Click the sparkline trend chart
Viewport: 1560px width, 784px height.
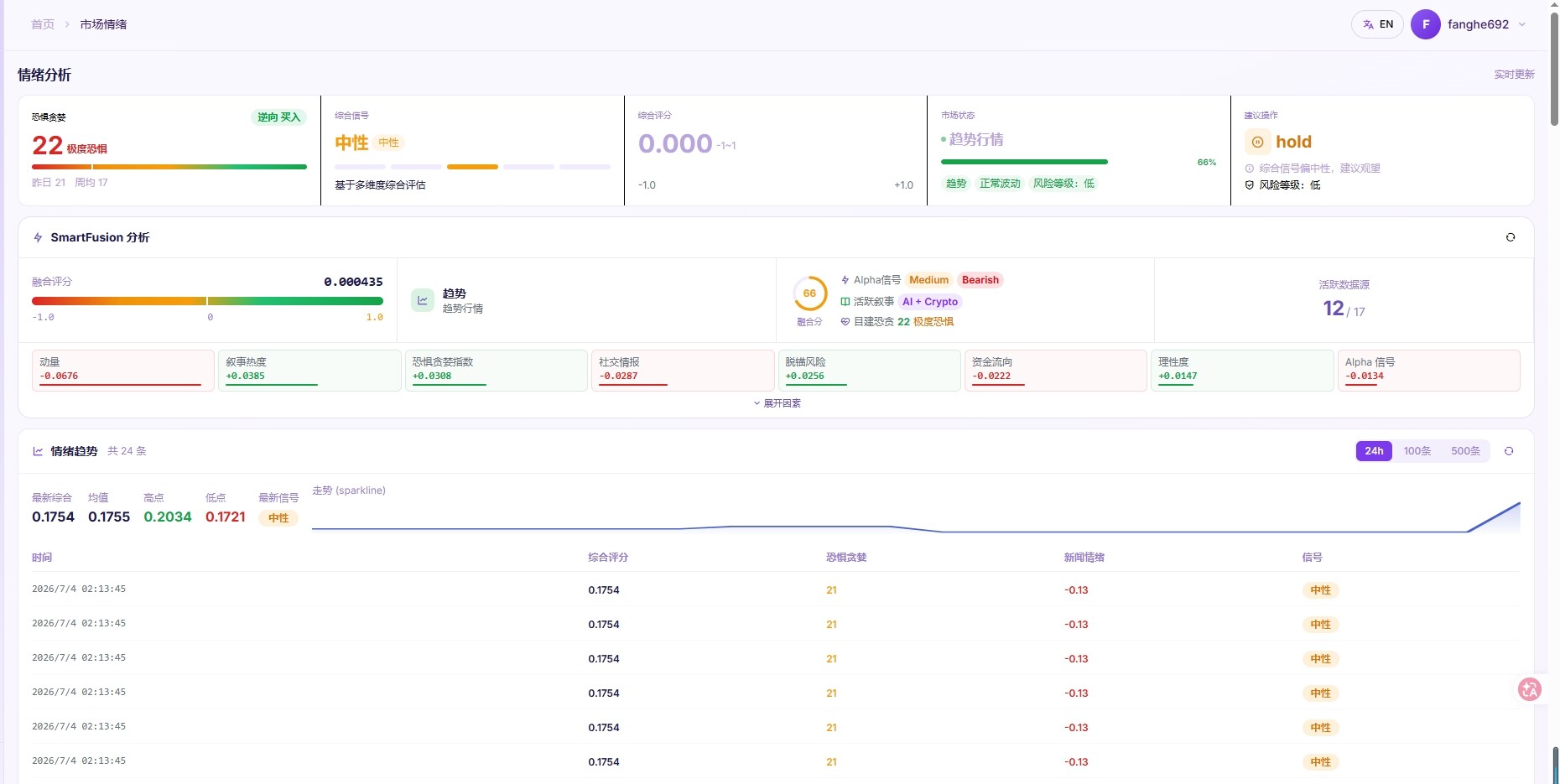pos(916,517)
